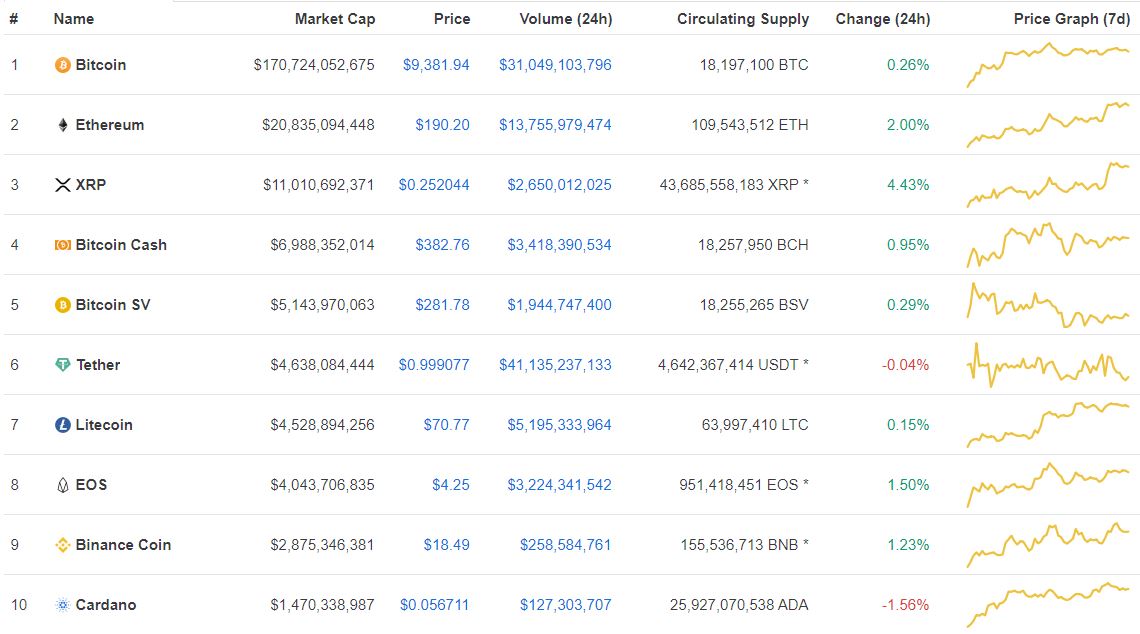Click the blue Litecoin icon
The width and height of the screenshot is (1140, 634).
(x=63, y=425)
